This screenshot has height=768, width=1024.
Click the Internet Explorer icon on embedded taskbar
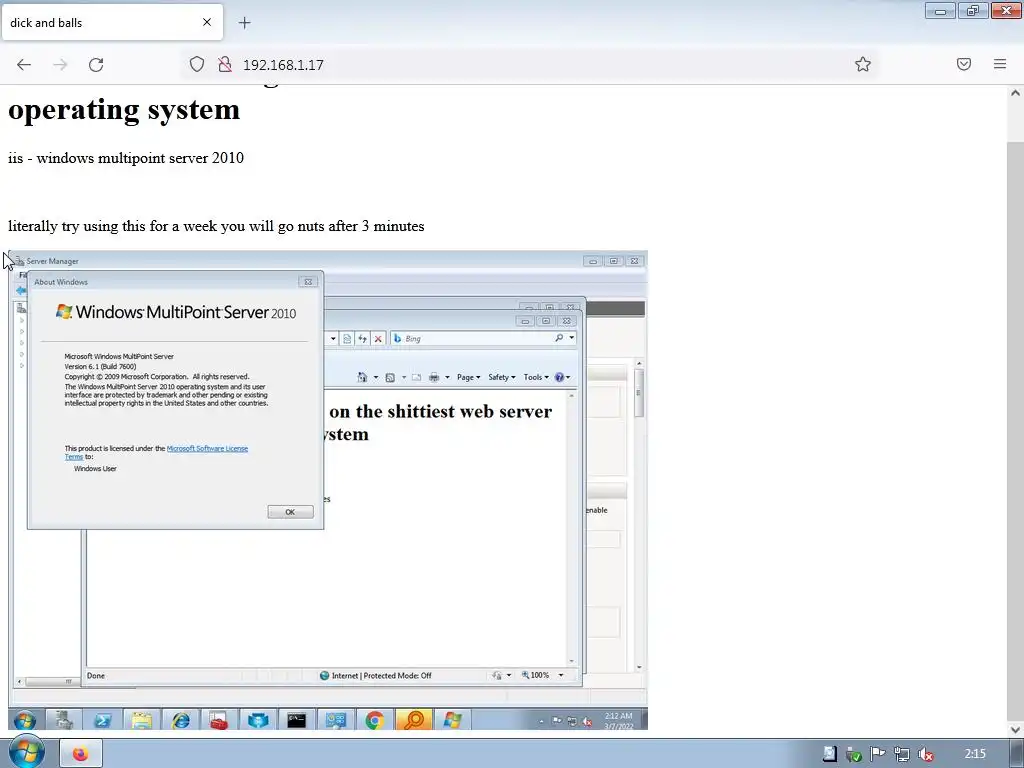point(181,720)
